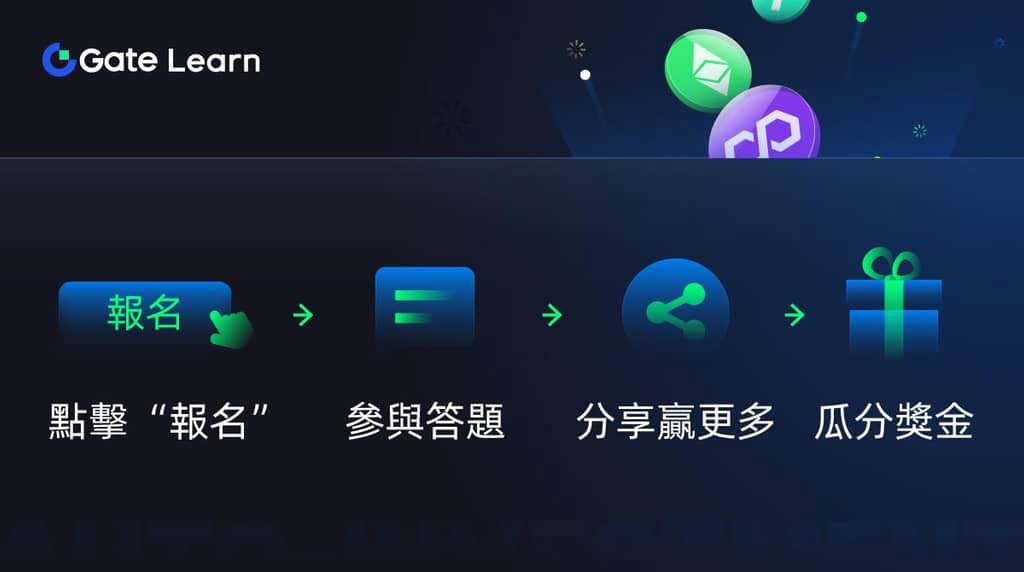Click the 參與答題 label
The width and height of the screenshot is (1024, 572).
pyautogui.click(x=425, y=421)
